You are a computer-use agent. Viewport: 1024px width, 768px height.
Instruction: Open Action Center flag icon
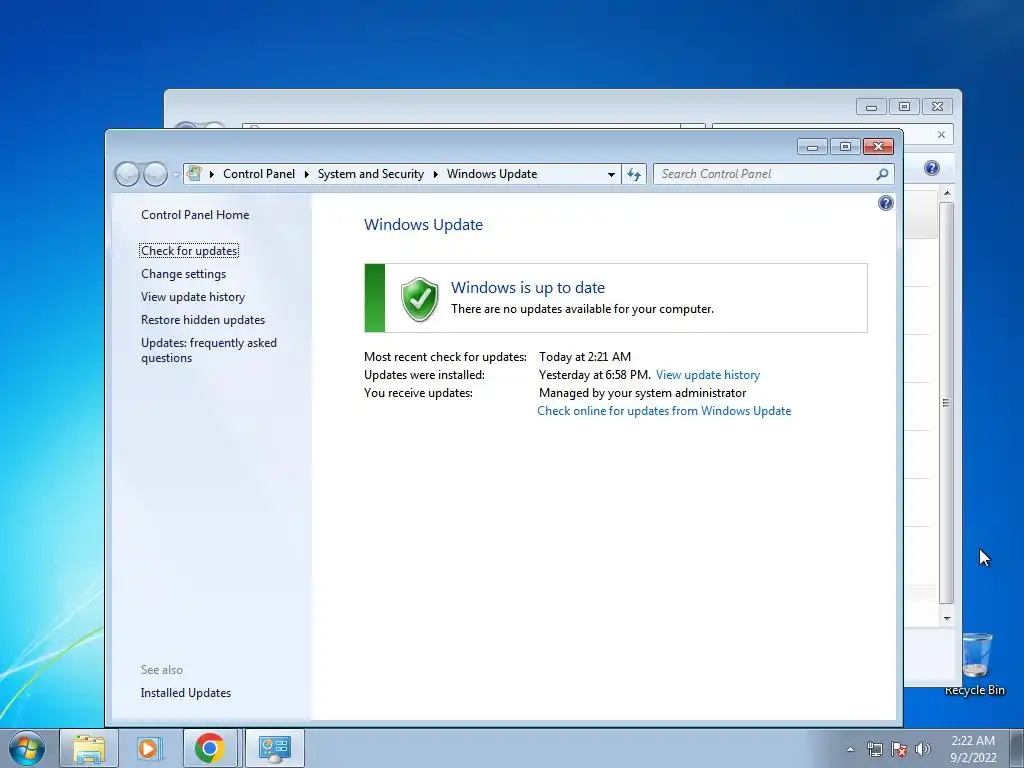click(899, 749)
